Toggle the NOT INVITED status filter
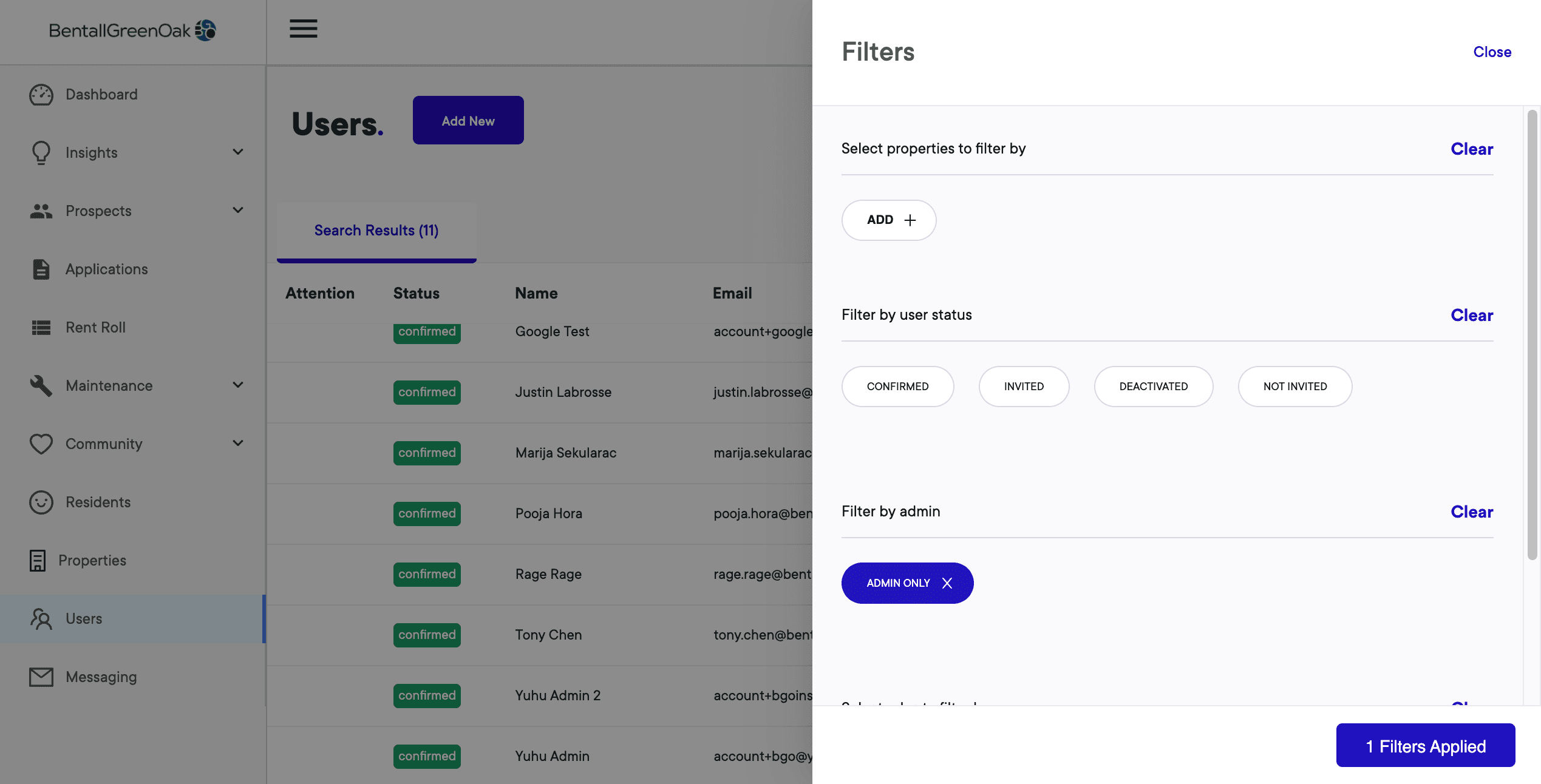 click(x=1295, y=387)
